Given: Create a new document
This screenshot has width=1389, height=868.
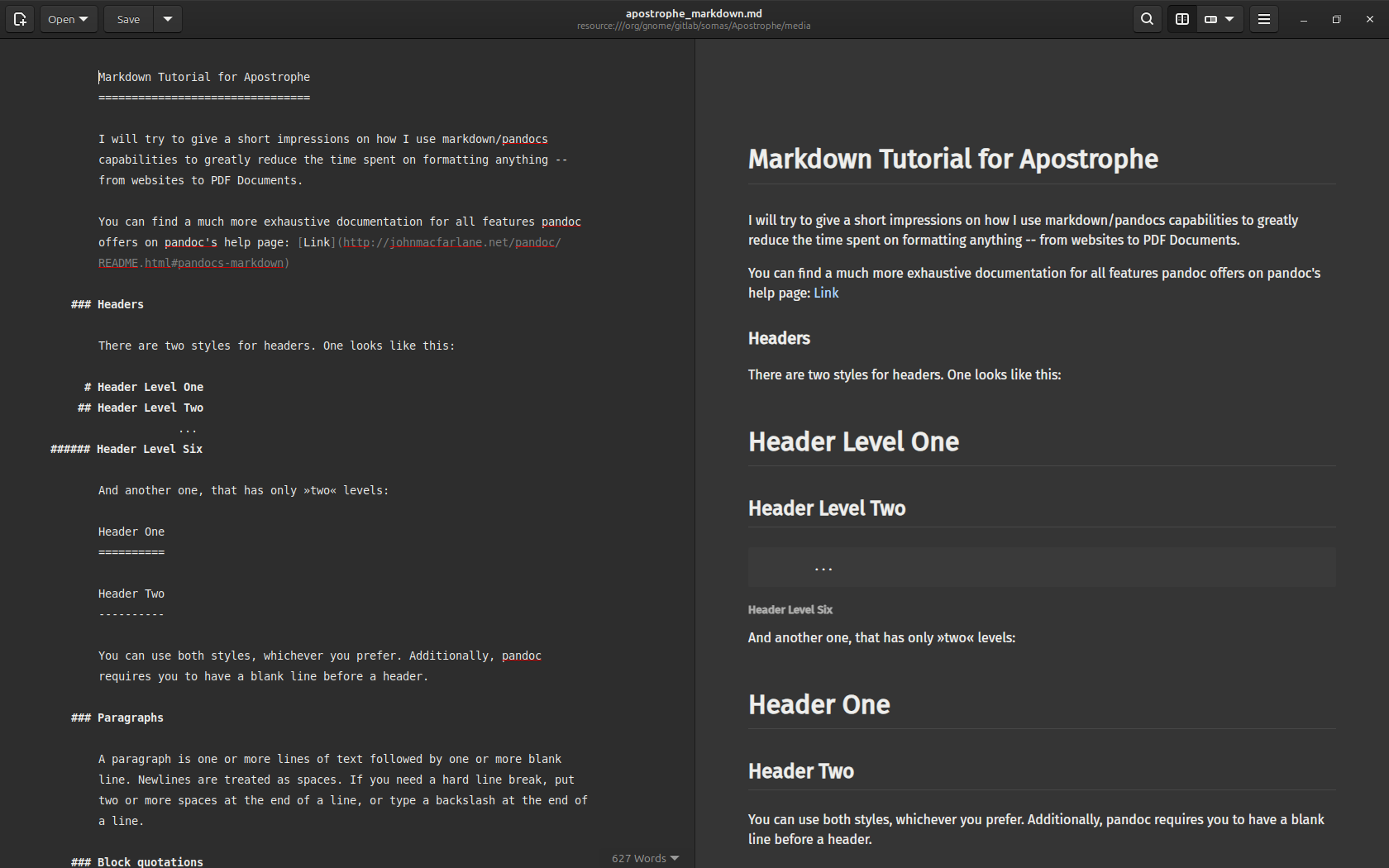Looking at the screenshot, I should tap(20, 19).
